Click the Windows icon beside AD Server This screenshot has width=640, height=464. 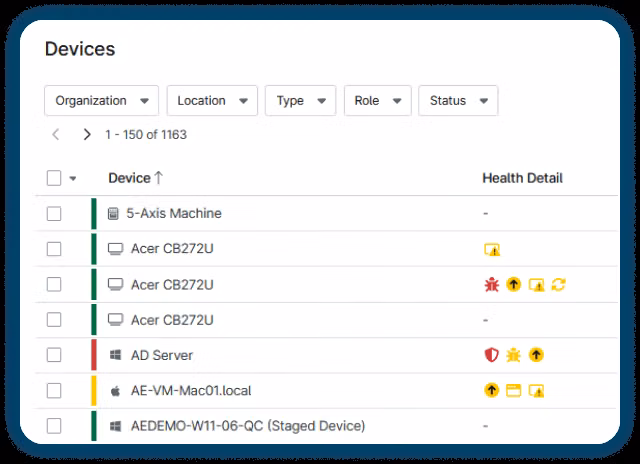(x=114, y=355)
